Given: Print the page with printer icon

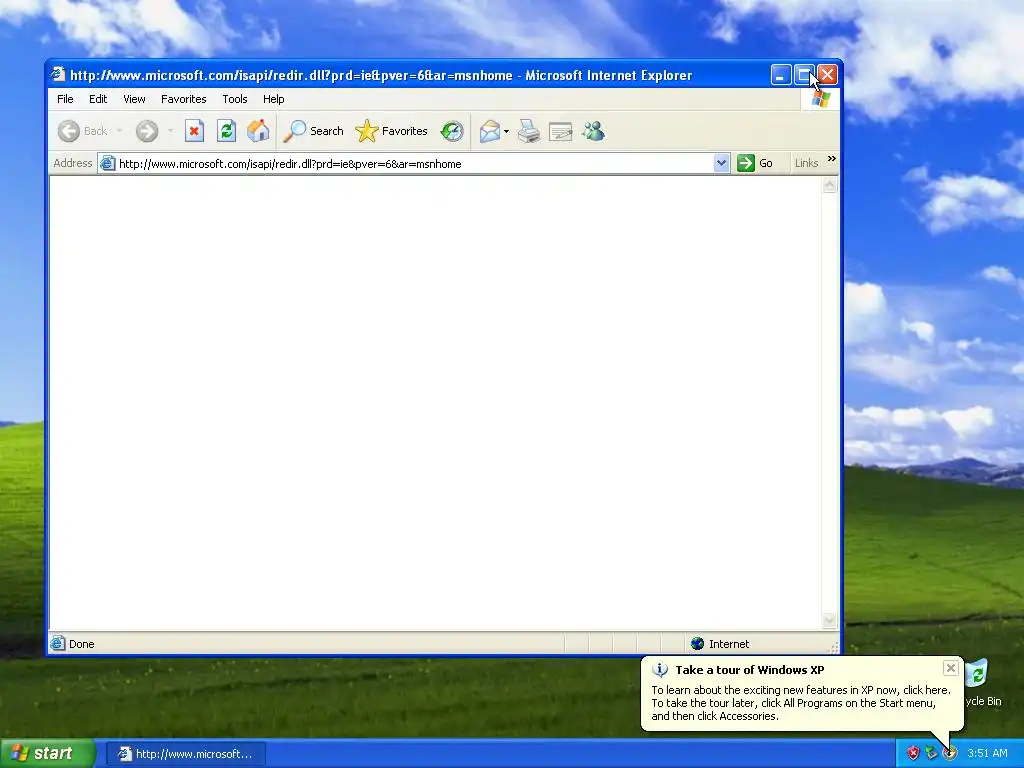Looking at the screenshot, I should click(528, 131).
